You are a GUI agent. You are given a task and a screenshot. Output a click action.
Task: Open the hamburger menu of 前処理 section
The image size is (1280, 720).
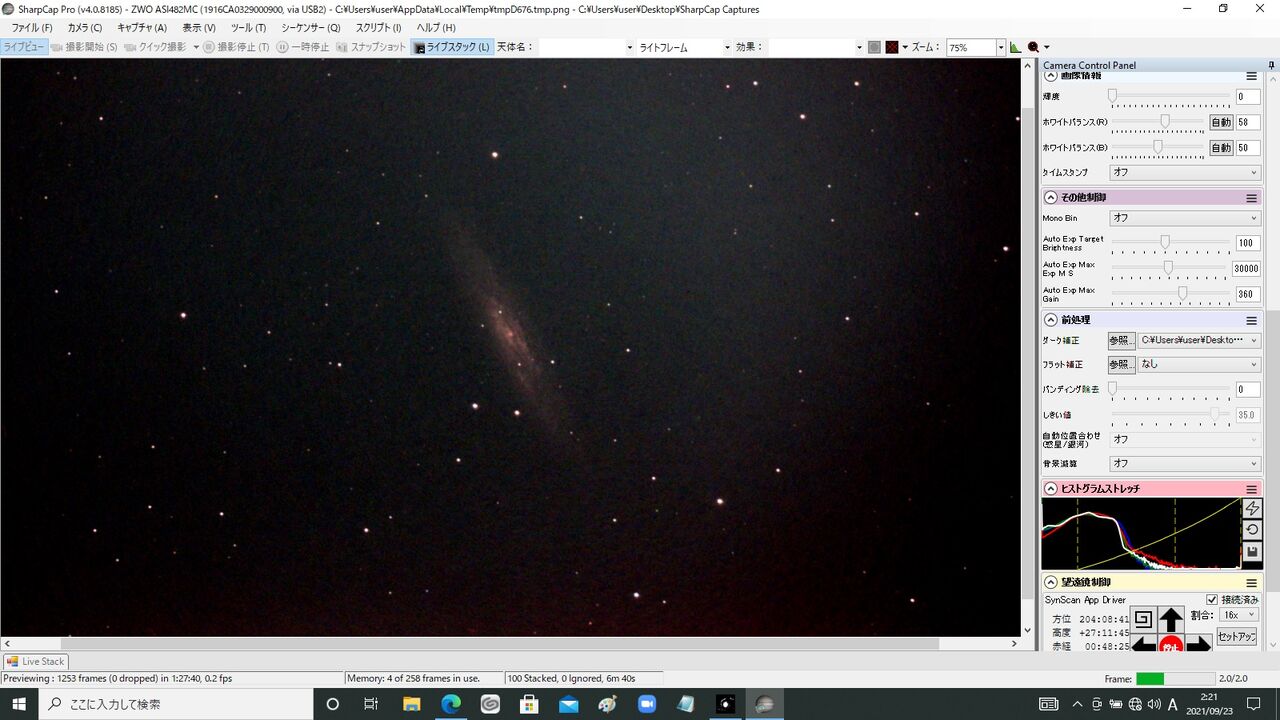coord(1251,320)
